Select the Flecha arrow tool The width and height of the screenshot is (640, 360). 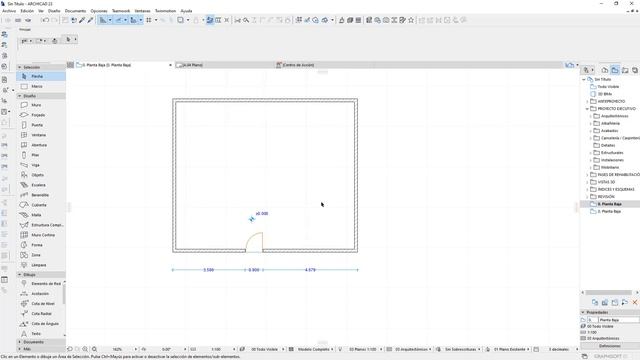point(41,76)
